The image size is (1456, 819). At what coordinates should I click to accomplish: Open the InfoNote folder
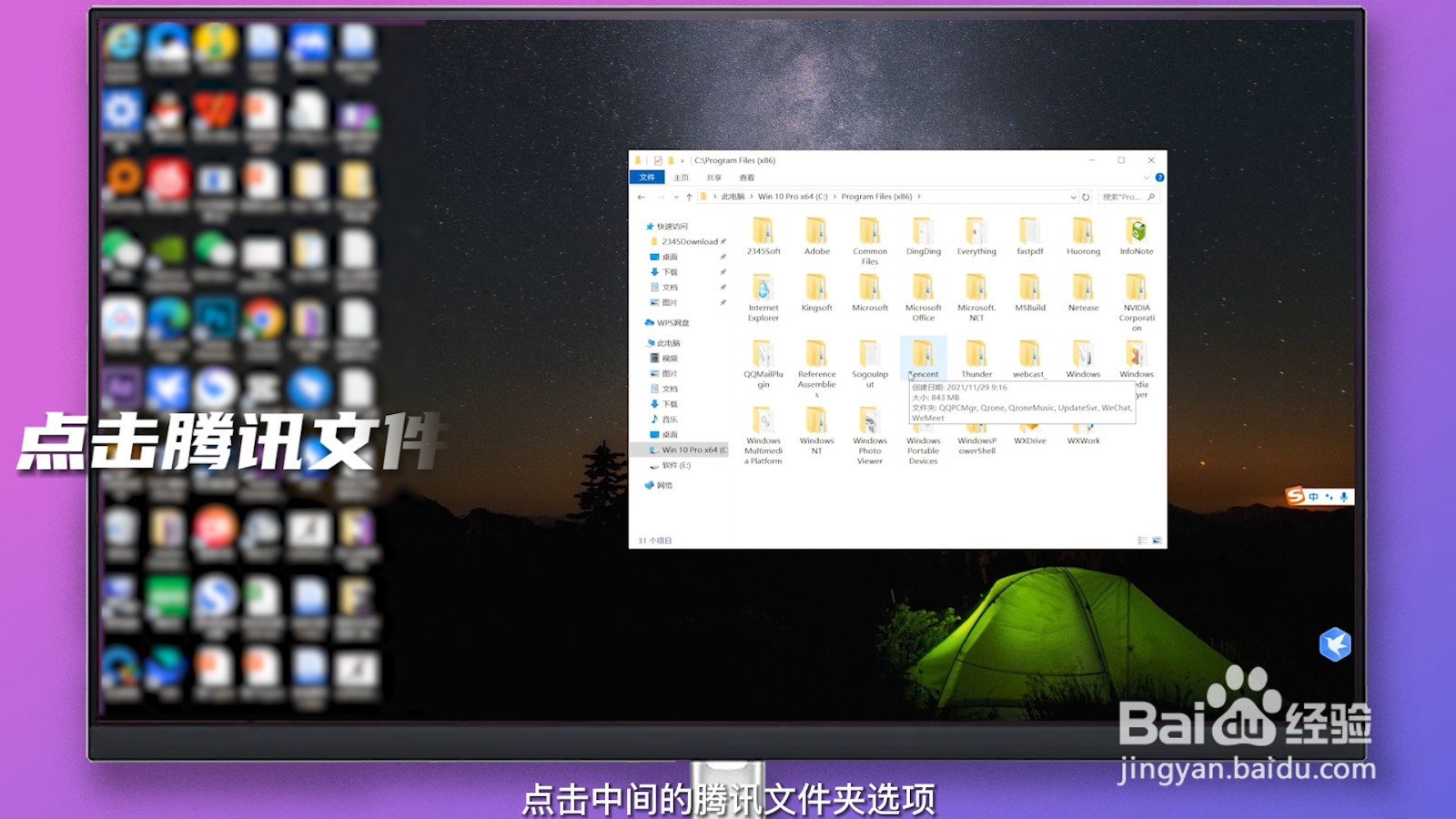point(1137,237)
